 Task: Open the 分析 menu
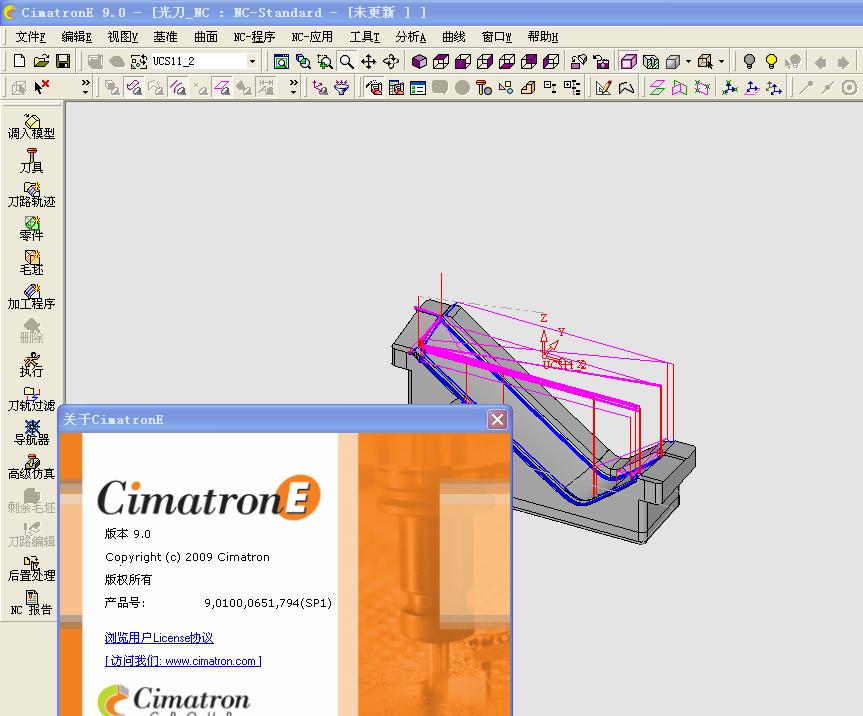(x=411, y=37)
